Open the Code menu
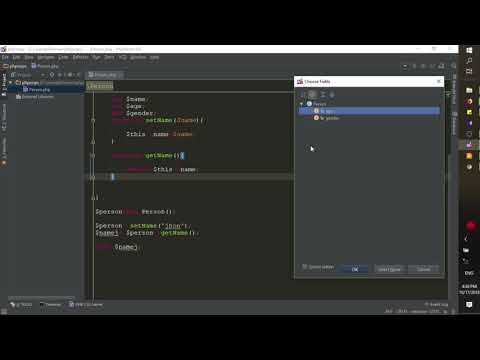The image size is (480, 360). pyautogui.click(x=63, y=57)
